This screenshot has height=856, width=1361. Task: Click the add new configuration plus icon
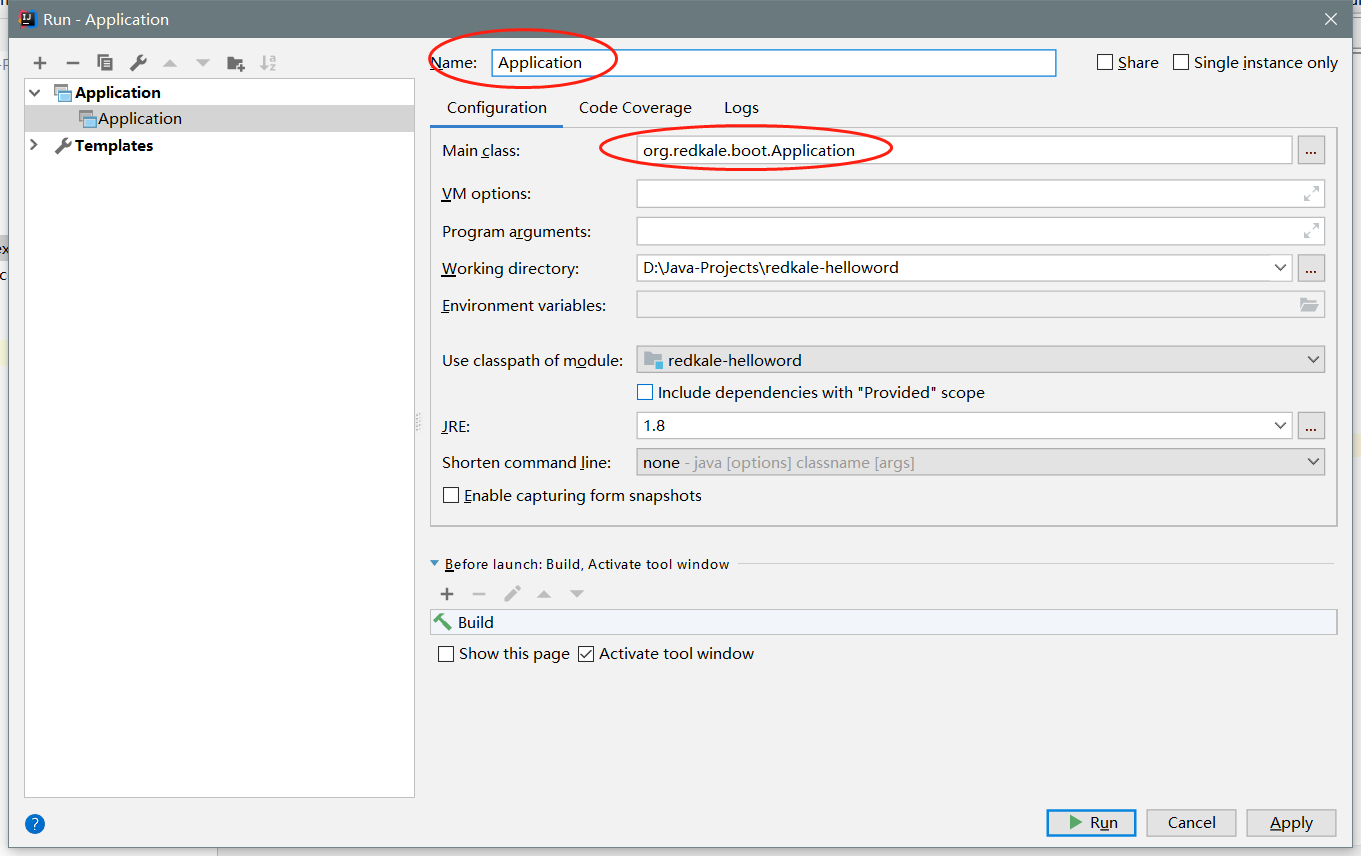point(40,63)
